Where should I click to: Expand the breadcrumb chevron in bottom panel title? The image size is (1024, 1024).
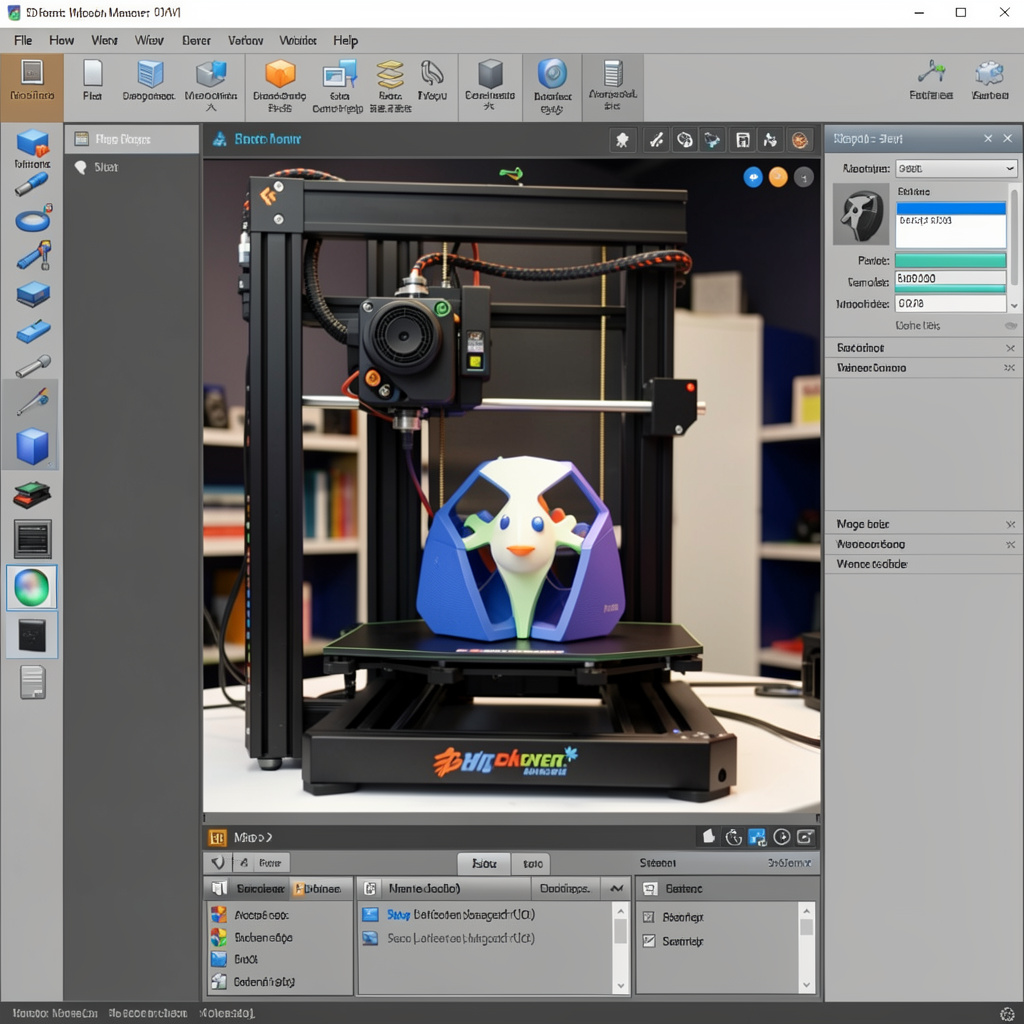tap(268, 837)
